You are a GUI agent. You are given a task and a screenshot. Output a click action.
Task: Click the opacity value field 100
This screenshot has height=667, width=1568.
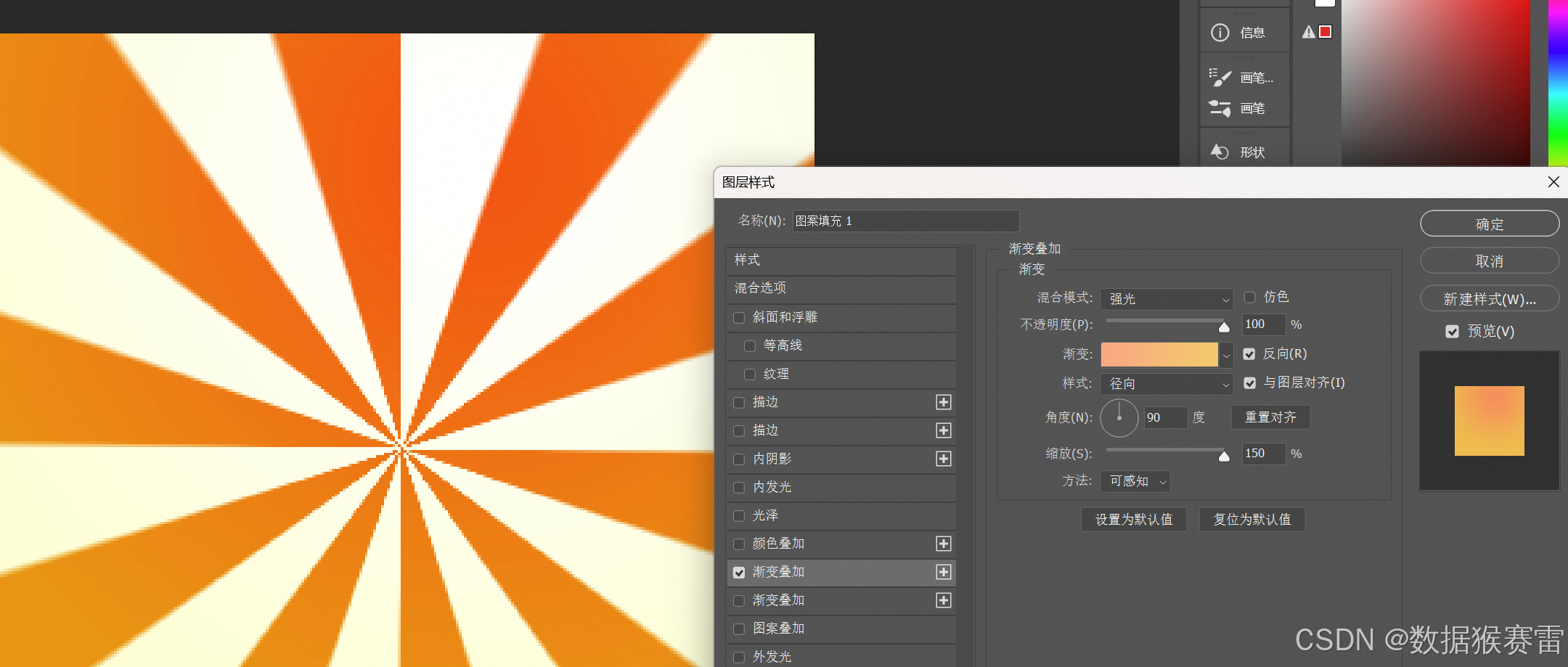point(1264,324)
